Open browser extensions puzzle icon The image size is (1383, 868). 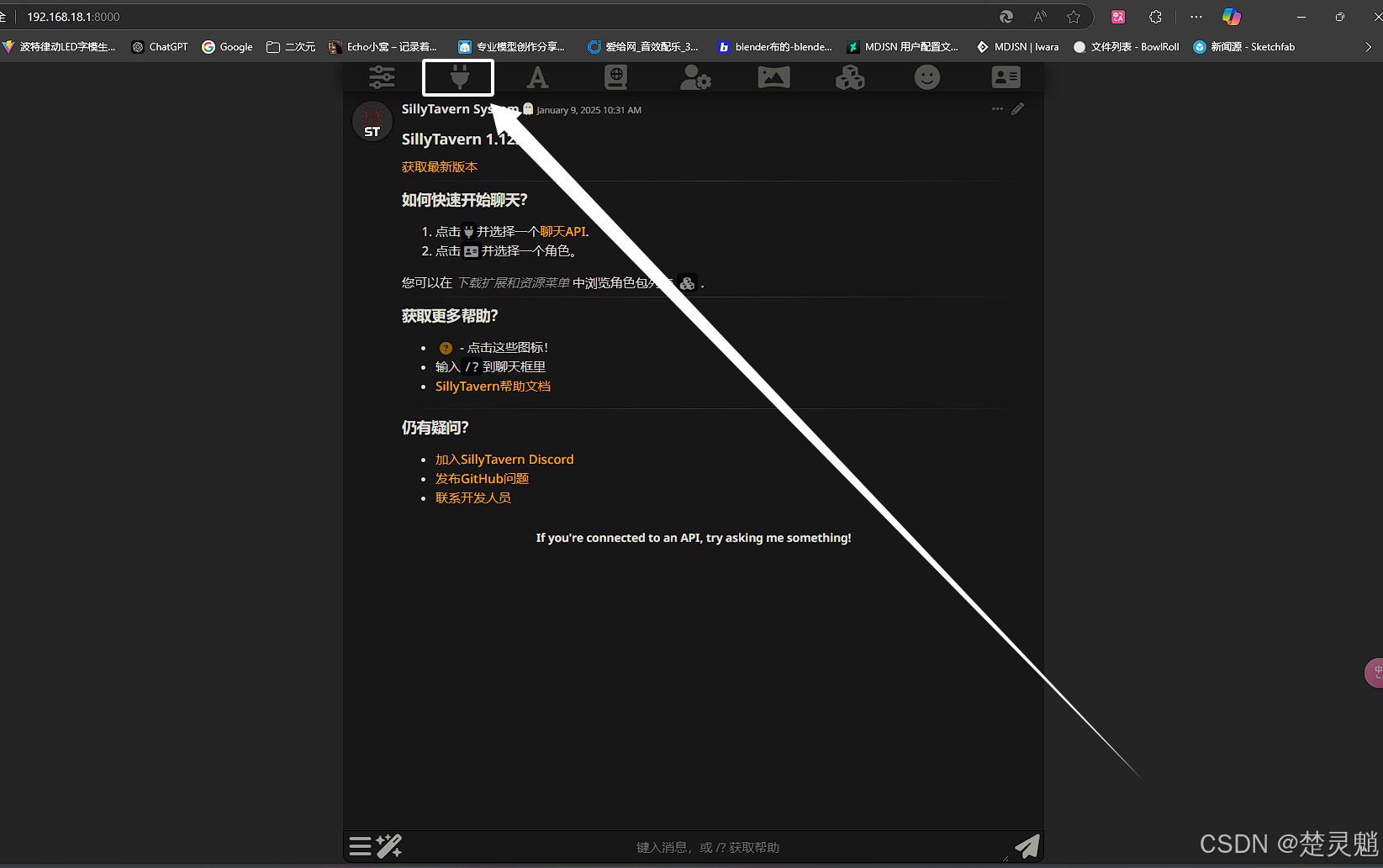point(1155,17)
